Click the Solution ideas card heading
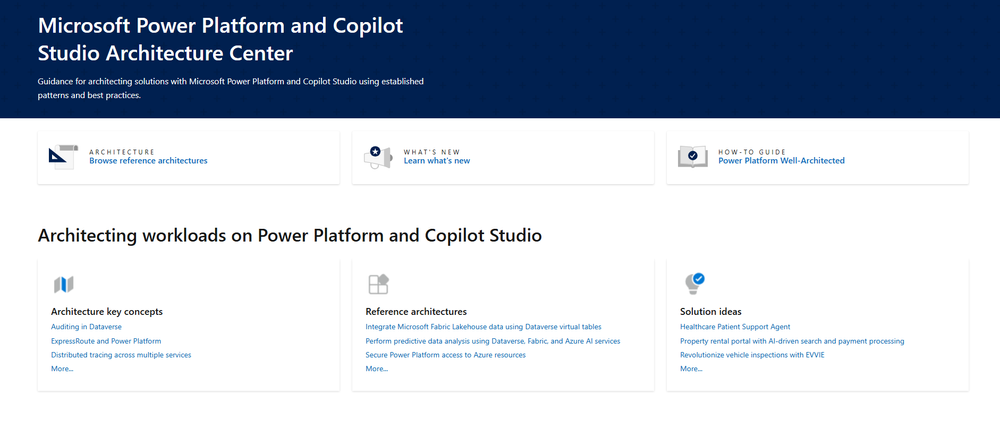The height and width of the screenshot is (439, 1000). [710, 312]
